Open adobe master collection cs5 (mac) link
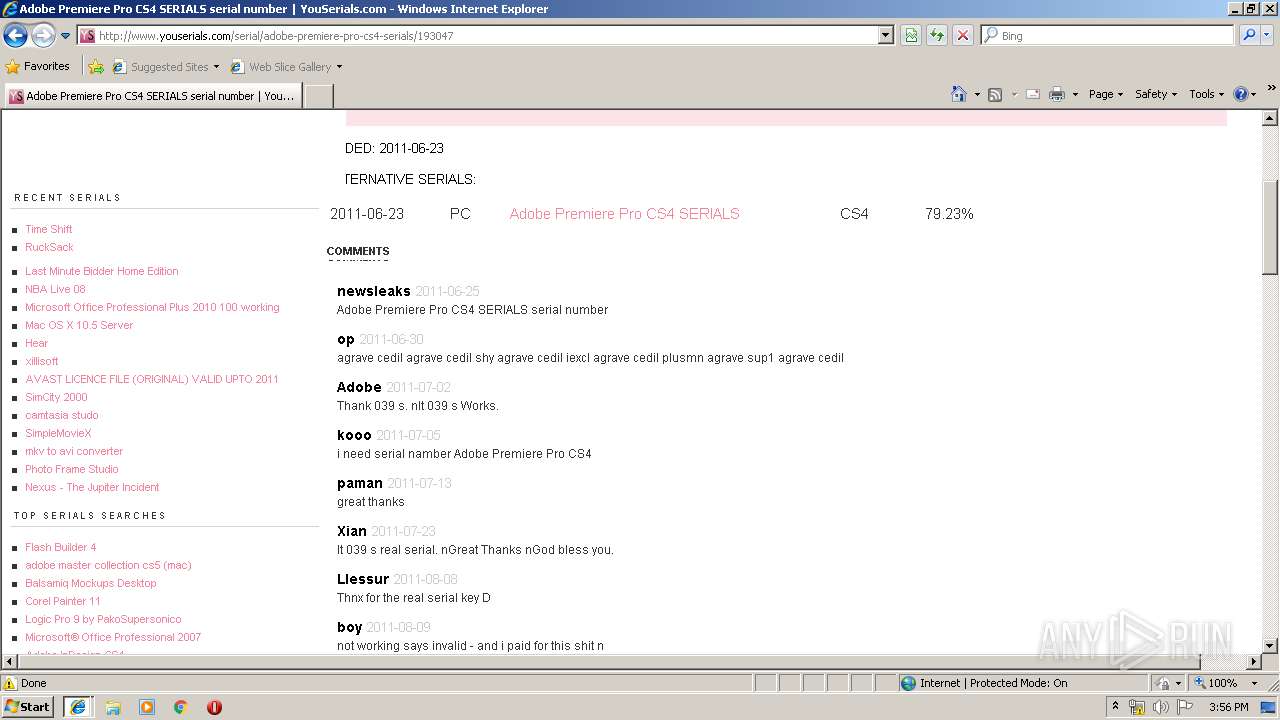1280x720 pixels. tap(108, 565)
